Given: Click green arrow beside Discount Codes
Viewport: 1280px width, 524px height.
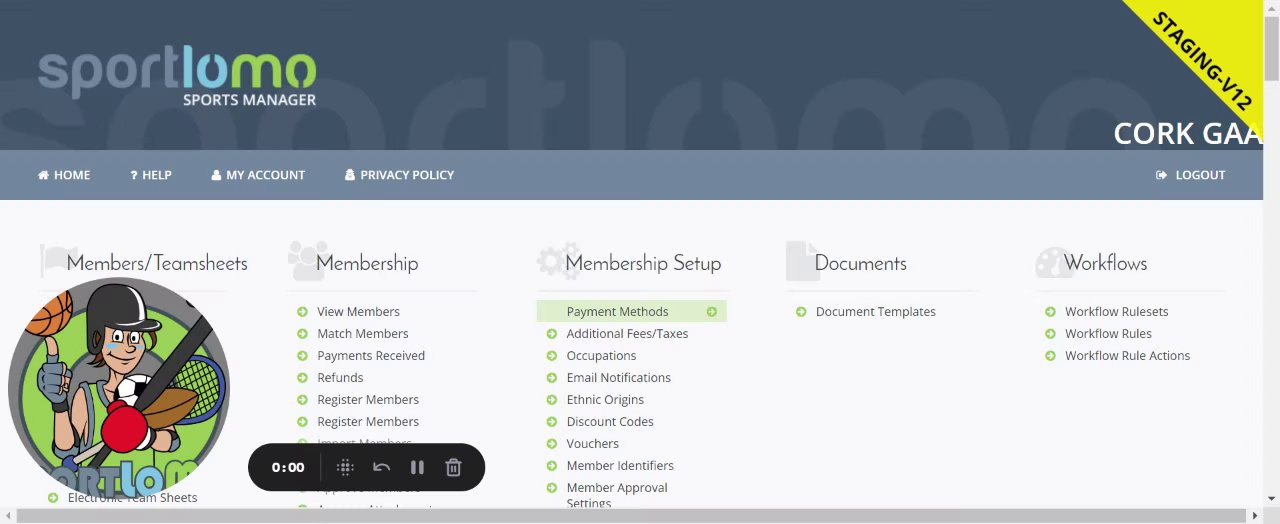Looking at the screenshot, I should tap(551, 422).
